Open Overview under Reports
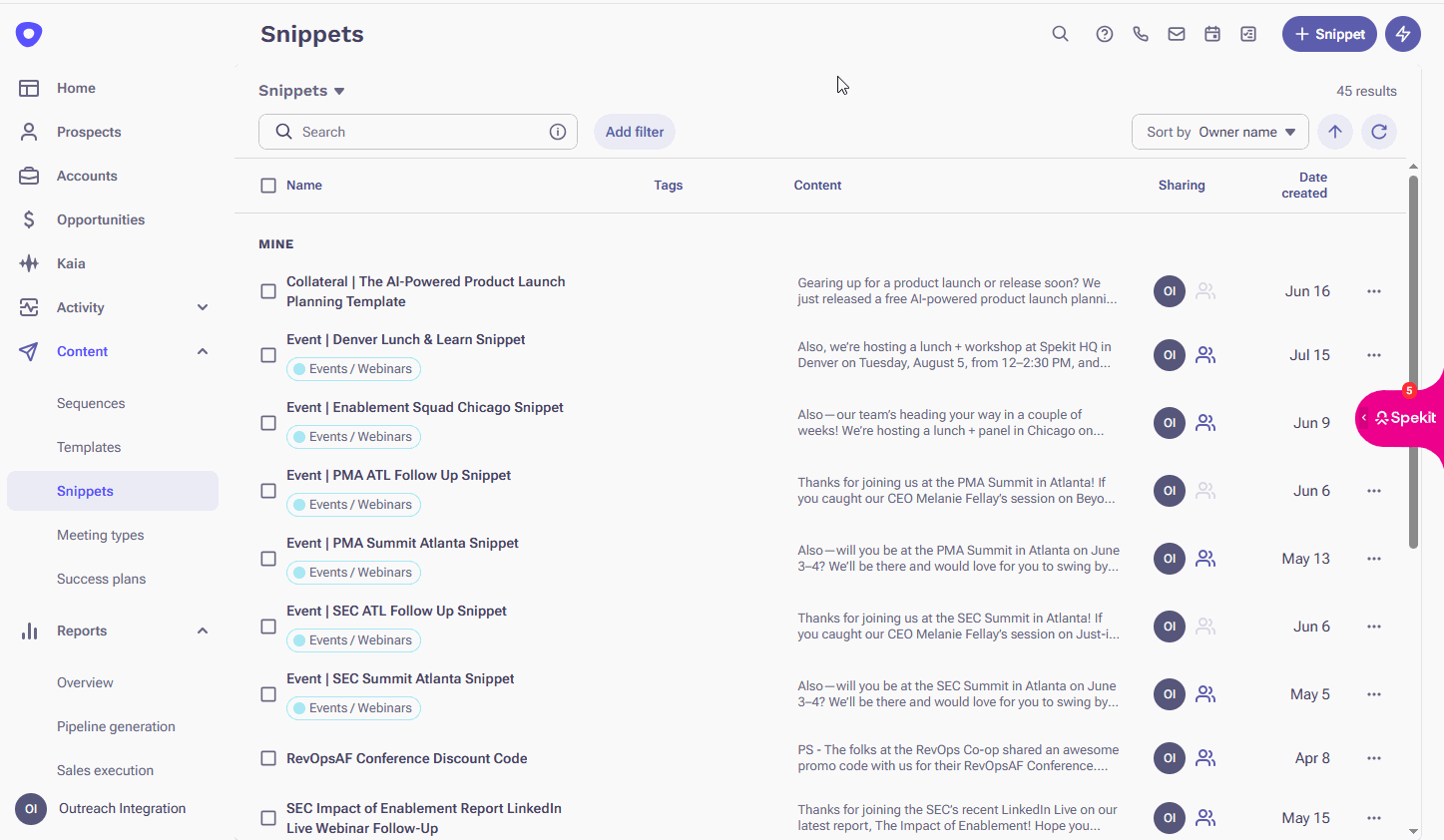Viewport: 1444px width, 840px height. tap(85, 682)
